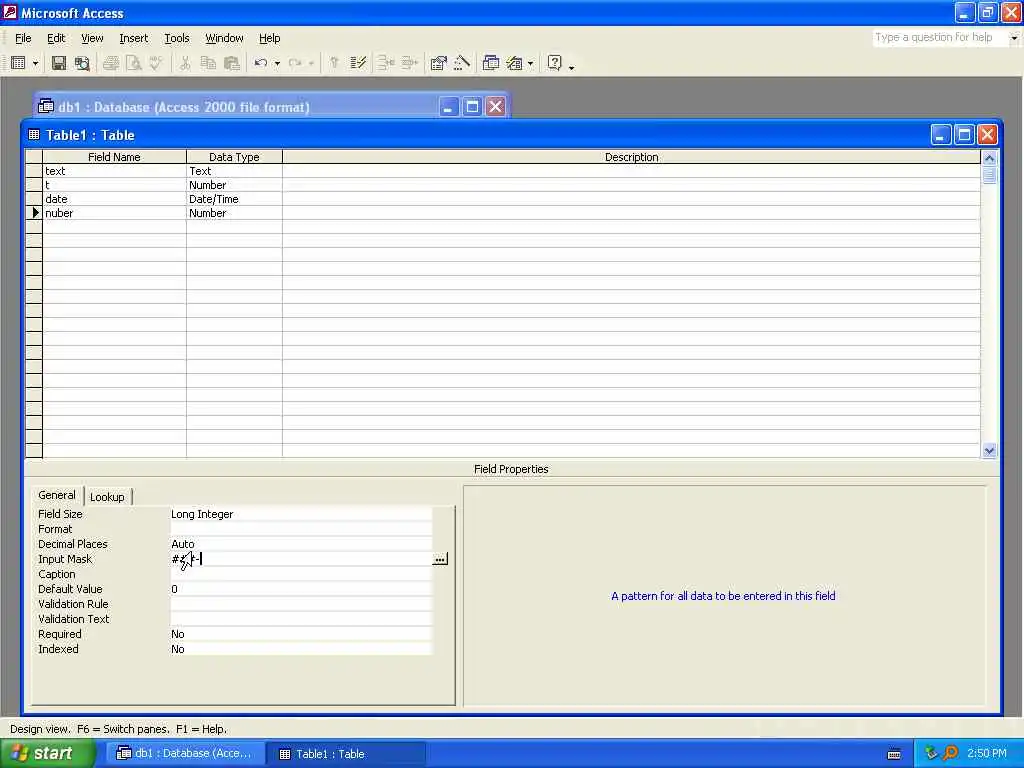1024x768 pixels.
Task: Click the Insert Rows toolbar icon
Action: click(x=386, y=63)
